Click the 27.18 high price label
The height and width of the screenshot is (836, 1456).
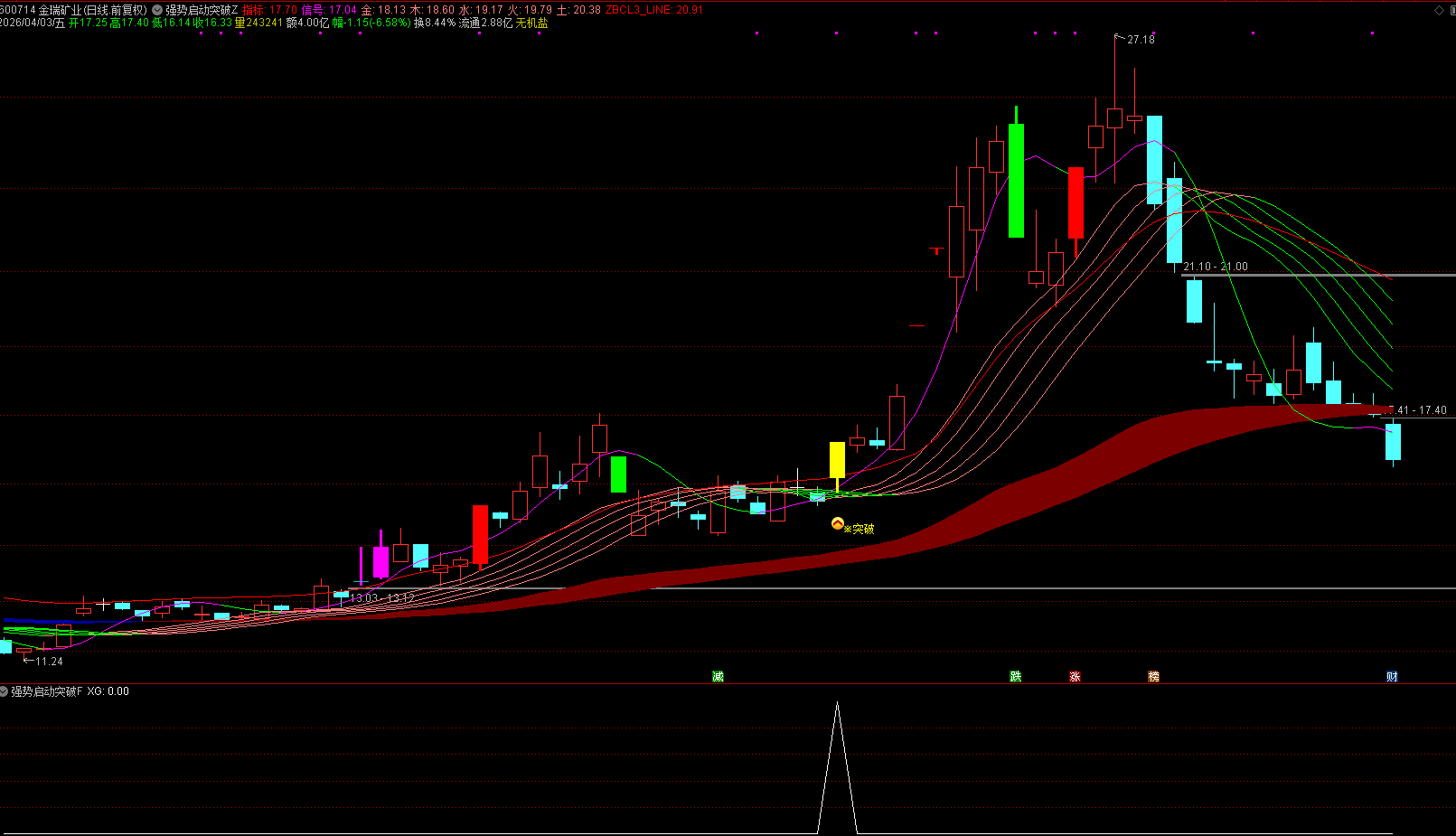pos(1141,40)
